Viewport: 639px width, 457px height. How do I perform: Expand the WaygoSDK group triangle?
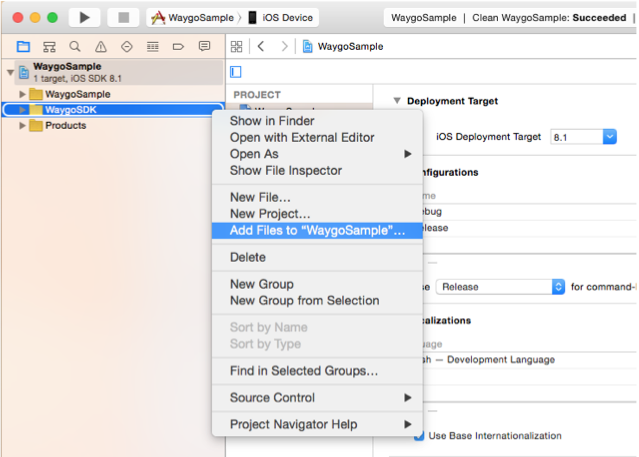coord(22,110)
